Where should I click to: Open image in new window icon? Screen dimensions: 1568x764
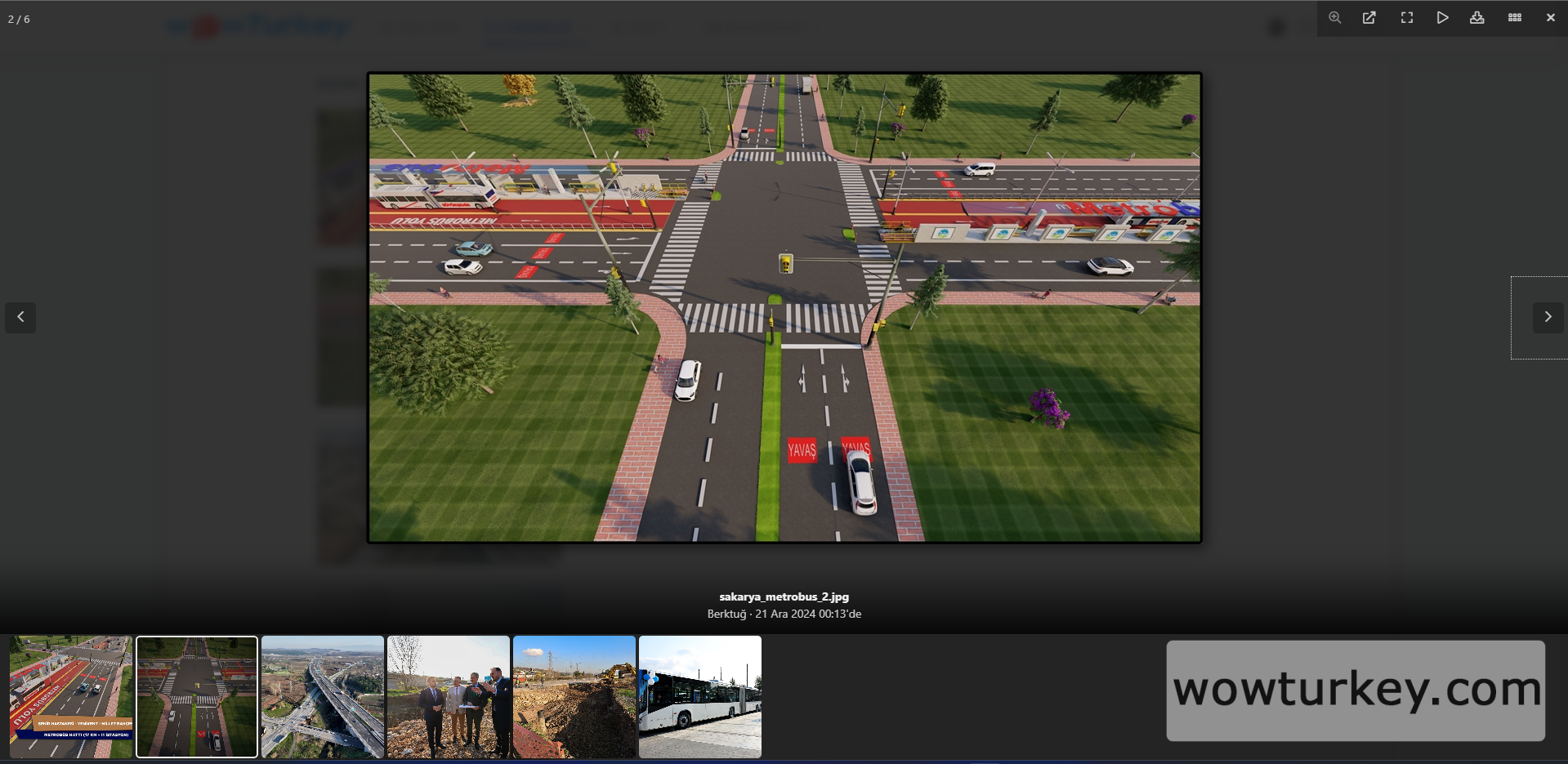pos(1369,18)
